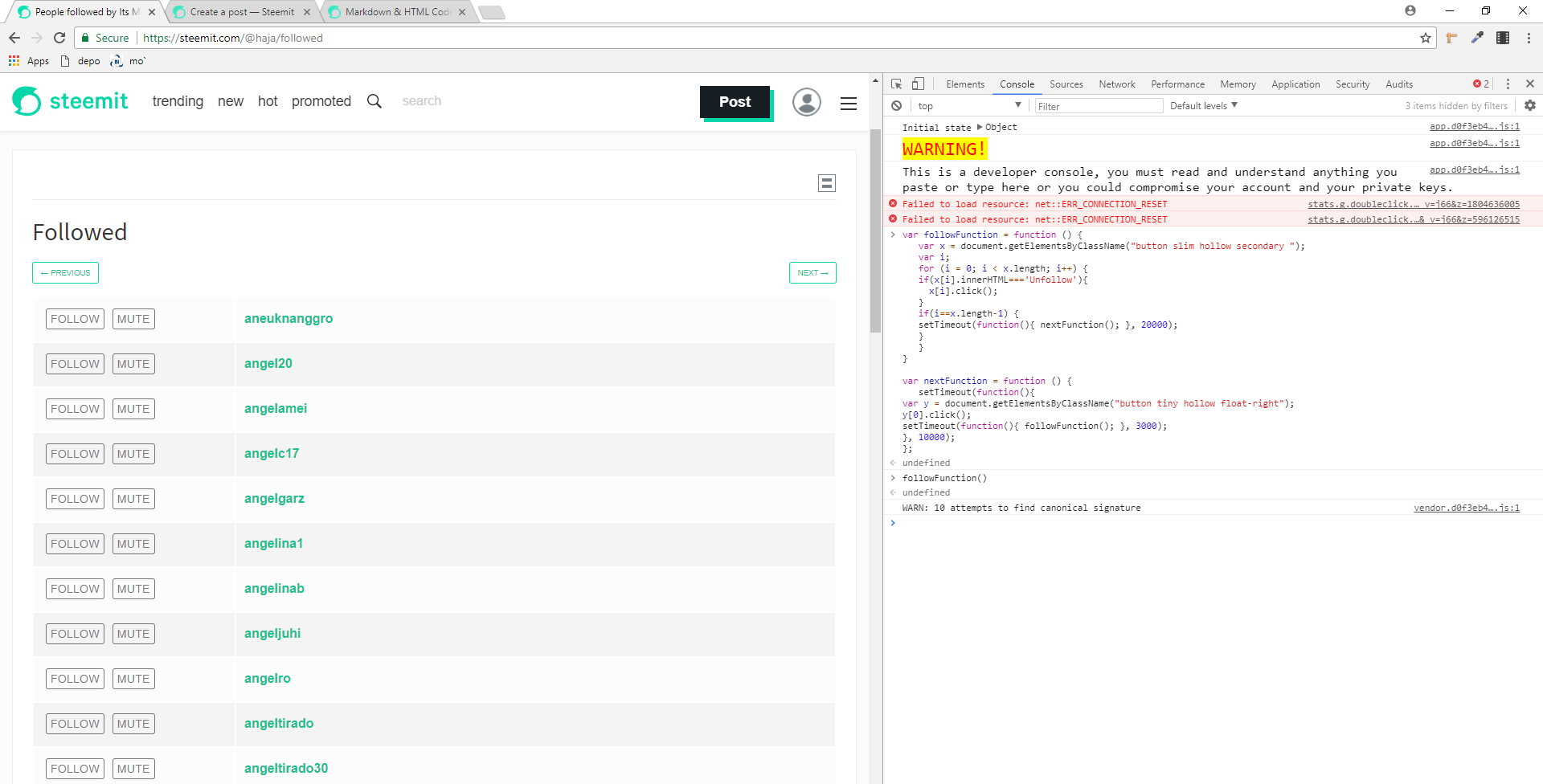The image size is (1543, 784).
Task: Open the angelgarz profile link
Action: click(x=274, y=499)
